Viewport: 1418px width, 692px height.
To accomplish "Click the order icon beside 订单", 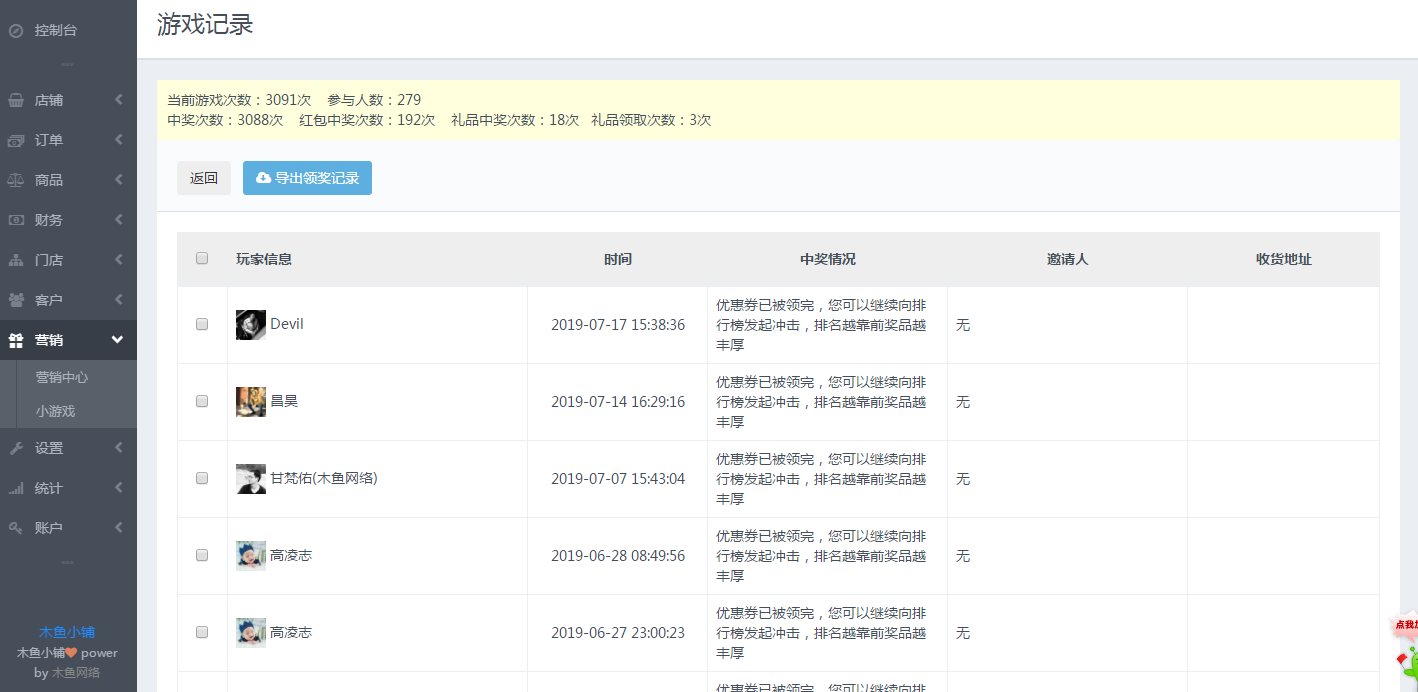I will 16,140.
